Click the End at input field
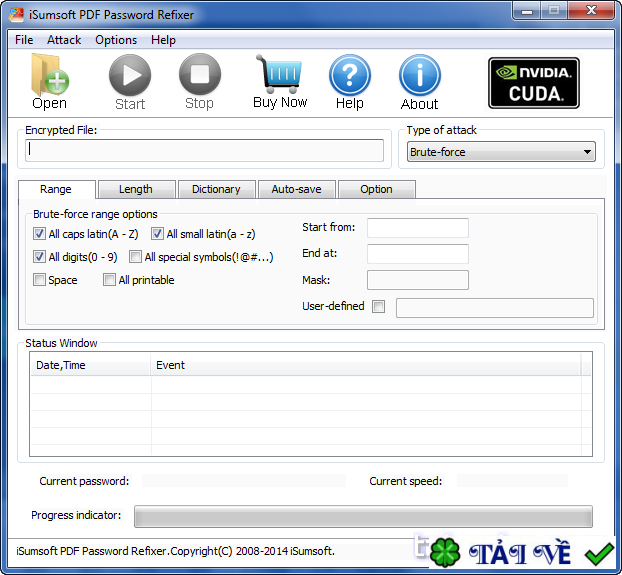The image size is (622, 575). point(418,254)
